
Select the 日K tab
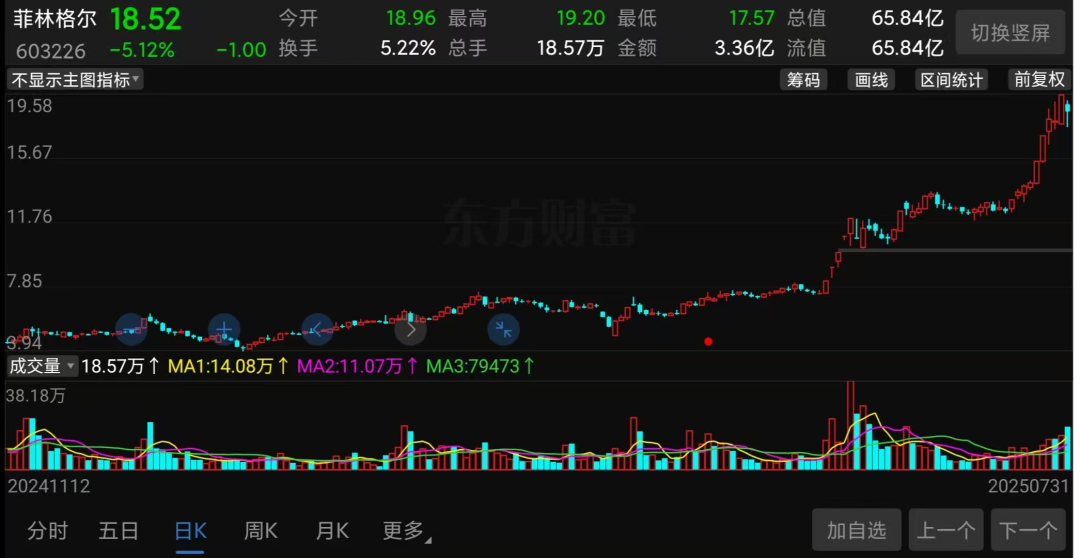click(x=190, y=530)
